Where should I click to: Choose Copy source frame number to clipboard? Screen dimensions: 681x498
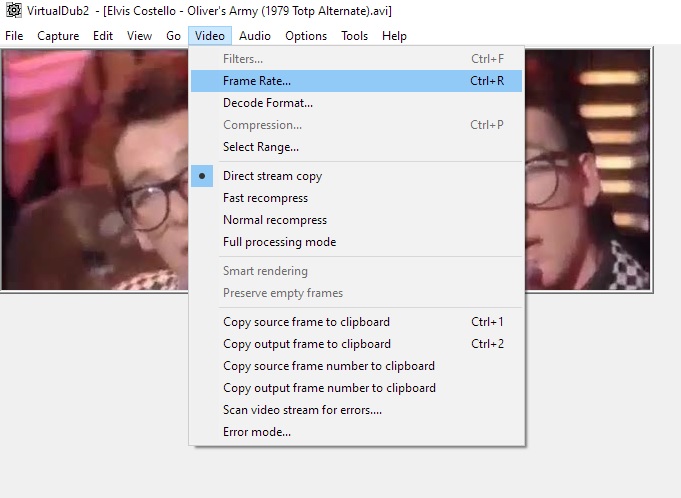point(357,366)
